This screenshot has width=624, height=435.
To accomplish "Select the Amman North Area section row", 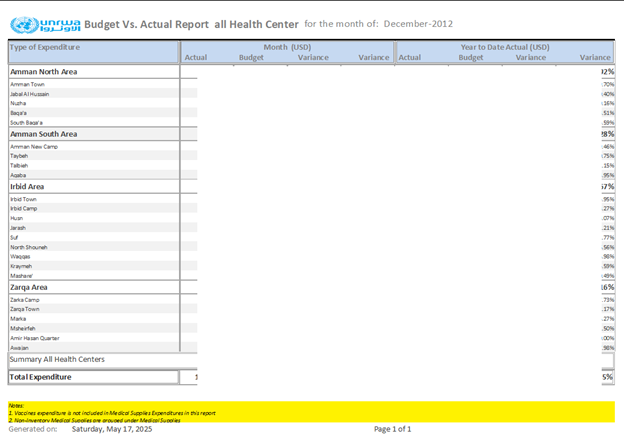I will coord(44,72).
